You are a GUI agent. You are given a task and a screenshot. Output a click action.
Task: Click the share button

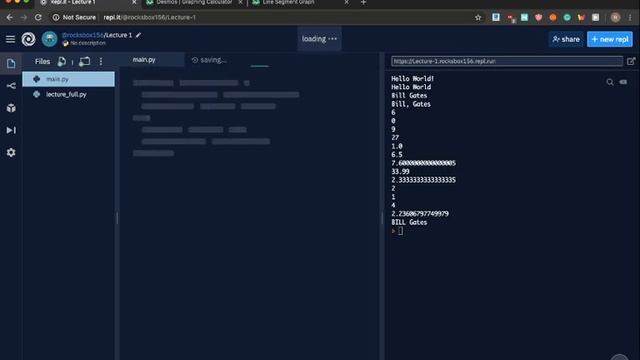point(566,39)
